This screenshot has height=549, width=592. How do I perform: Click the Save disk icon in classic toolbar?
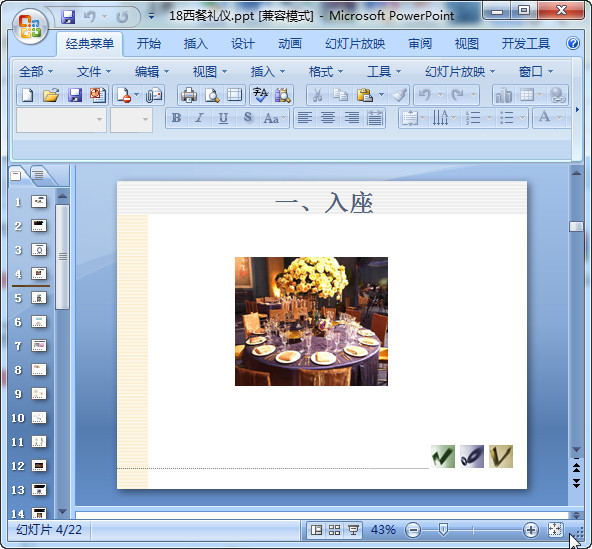tap(75, 95)
